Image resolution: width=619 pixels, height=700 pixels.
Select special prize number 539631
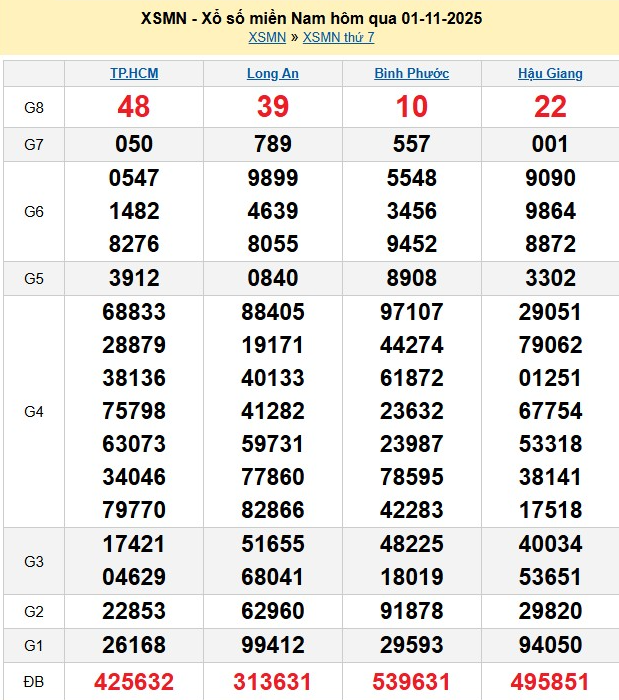pos(411,682)
